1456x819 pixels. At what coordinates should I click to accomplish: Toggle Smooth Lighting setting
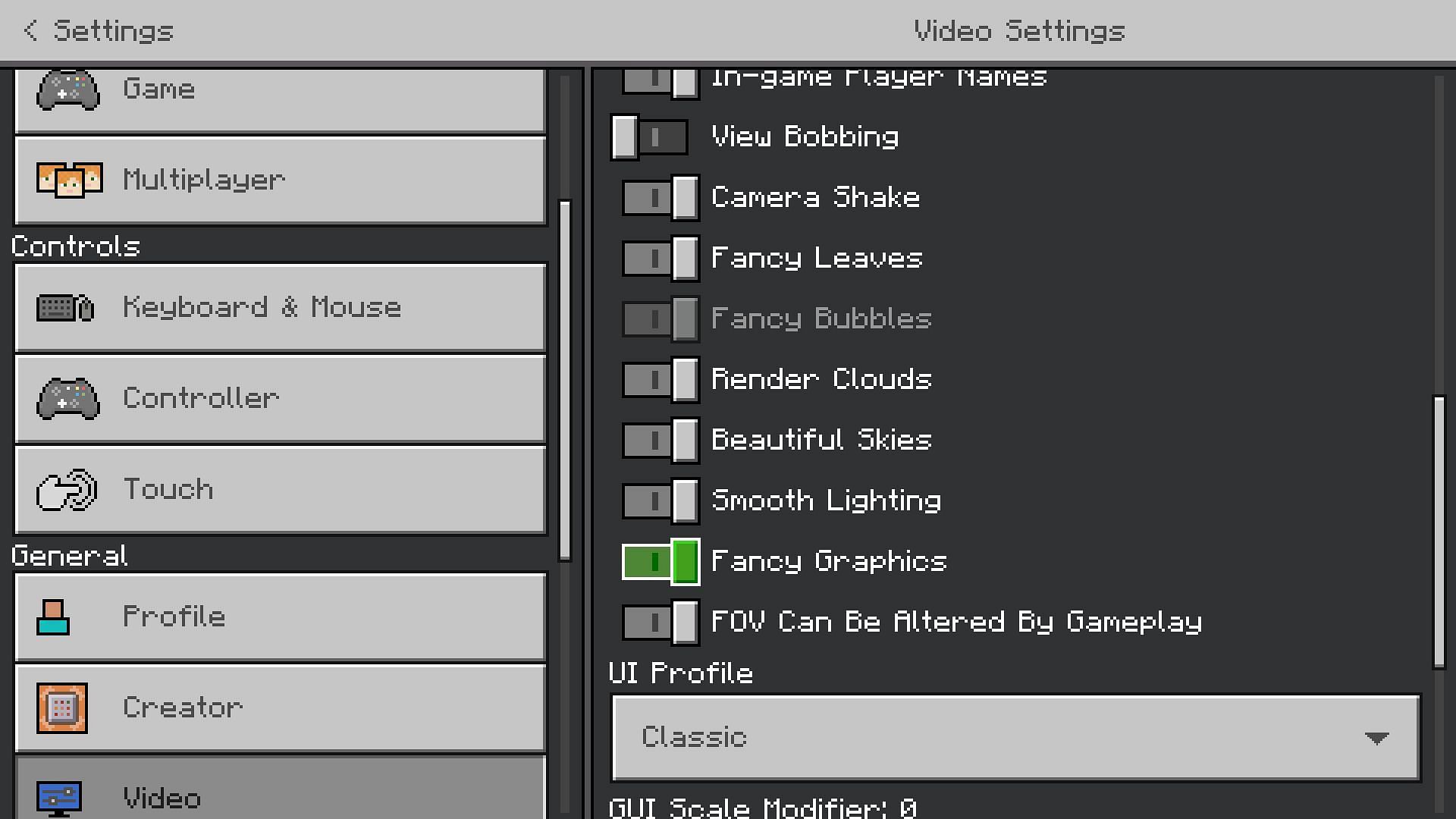pos(659,500)
